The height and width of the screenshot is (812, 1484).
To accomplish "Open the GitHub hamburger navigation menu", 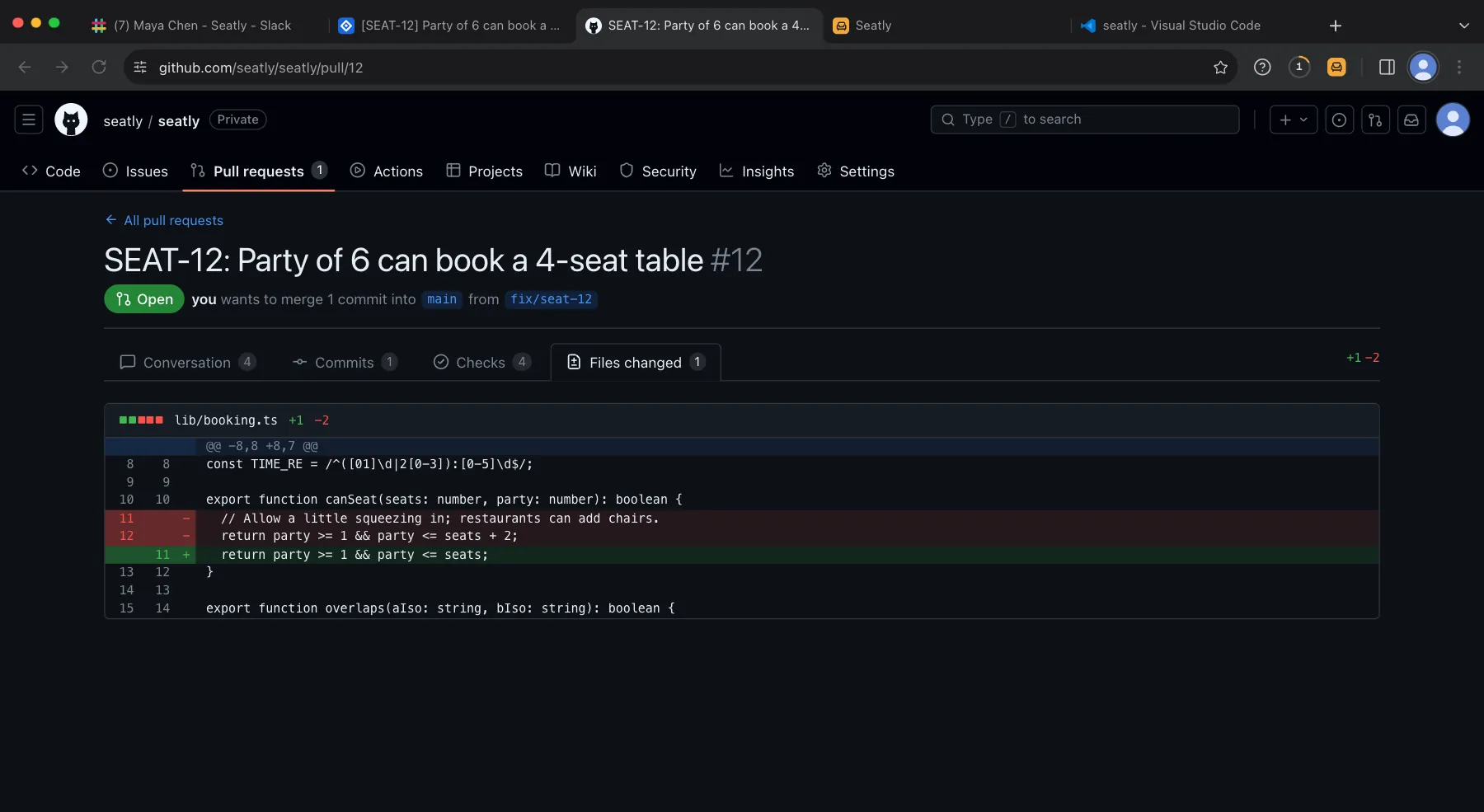I will tap(29, 120).
